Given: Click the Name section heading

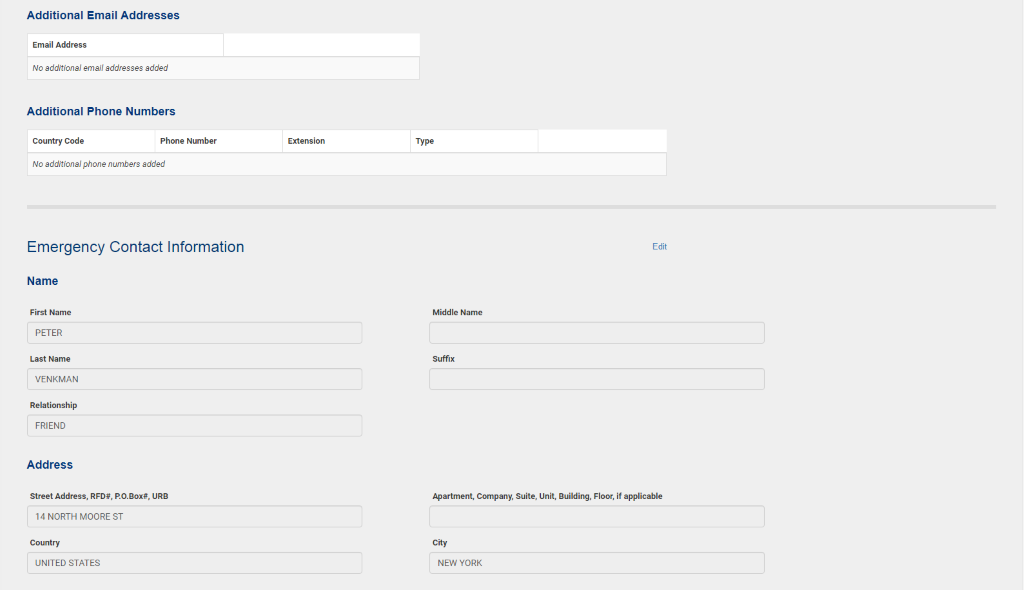Looking at the screenshot, I should (42, 281).
